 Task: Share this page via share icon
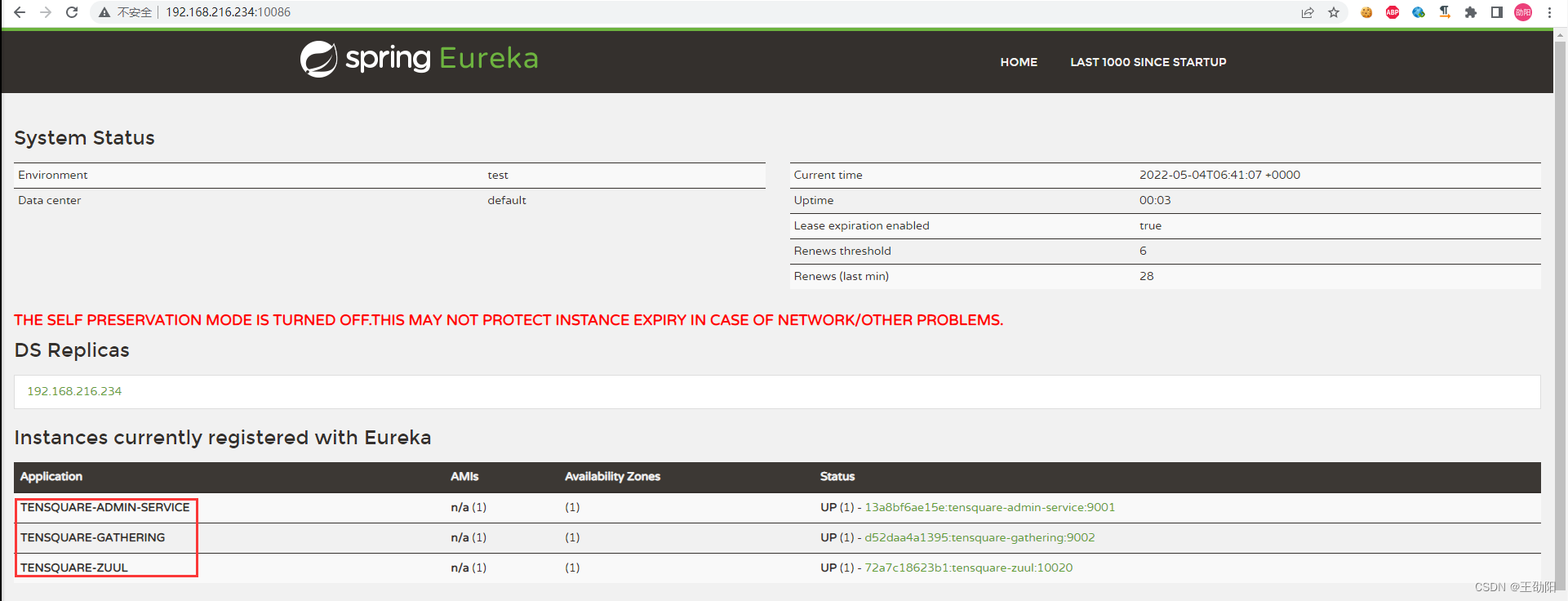[1308, 12]
